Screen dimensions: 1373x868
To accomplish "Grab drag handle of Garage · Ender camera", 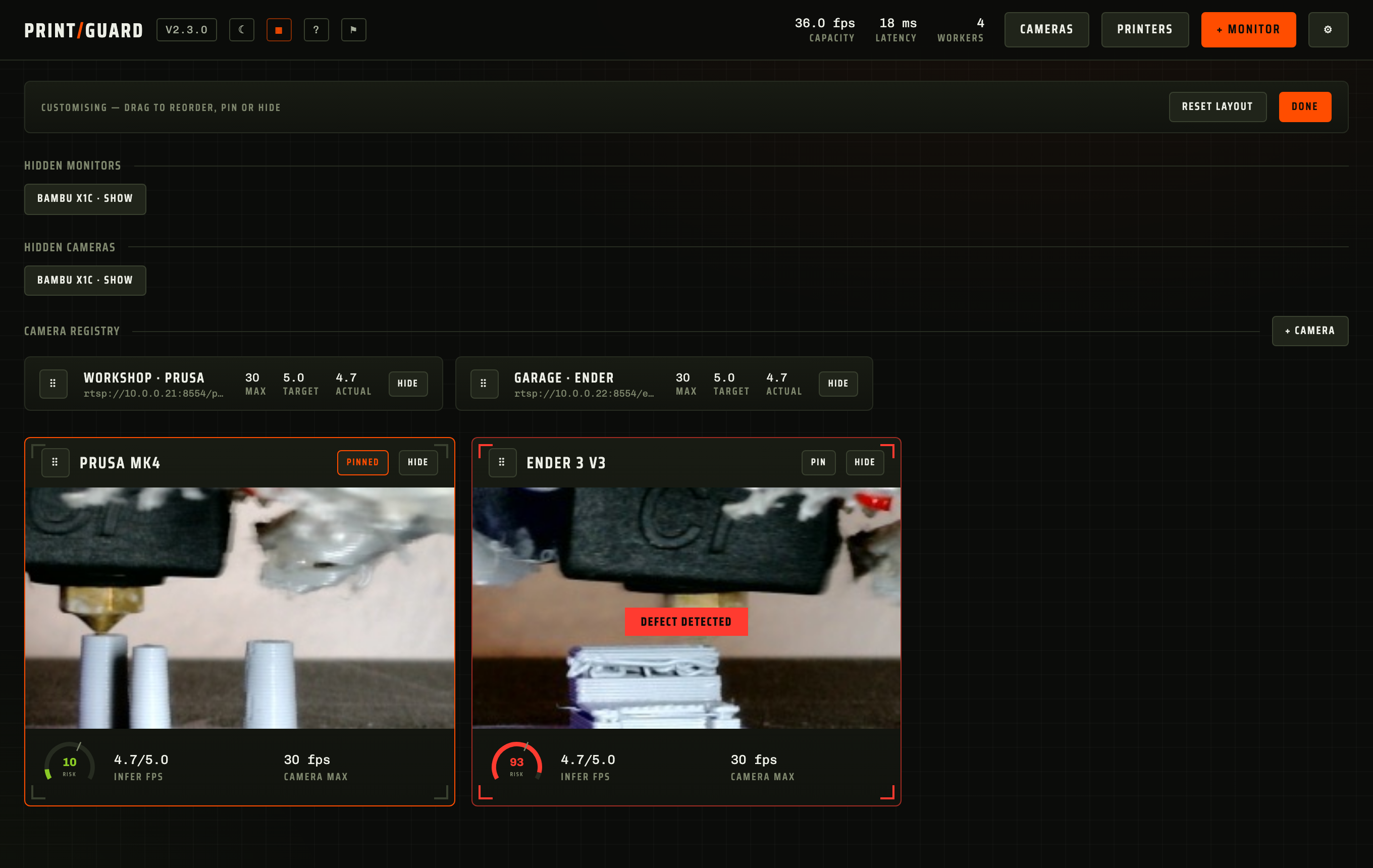I will (x=484, y=384).
